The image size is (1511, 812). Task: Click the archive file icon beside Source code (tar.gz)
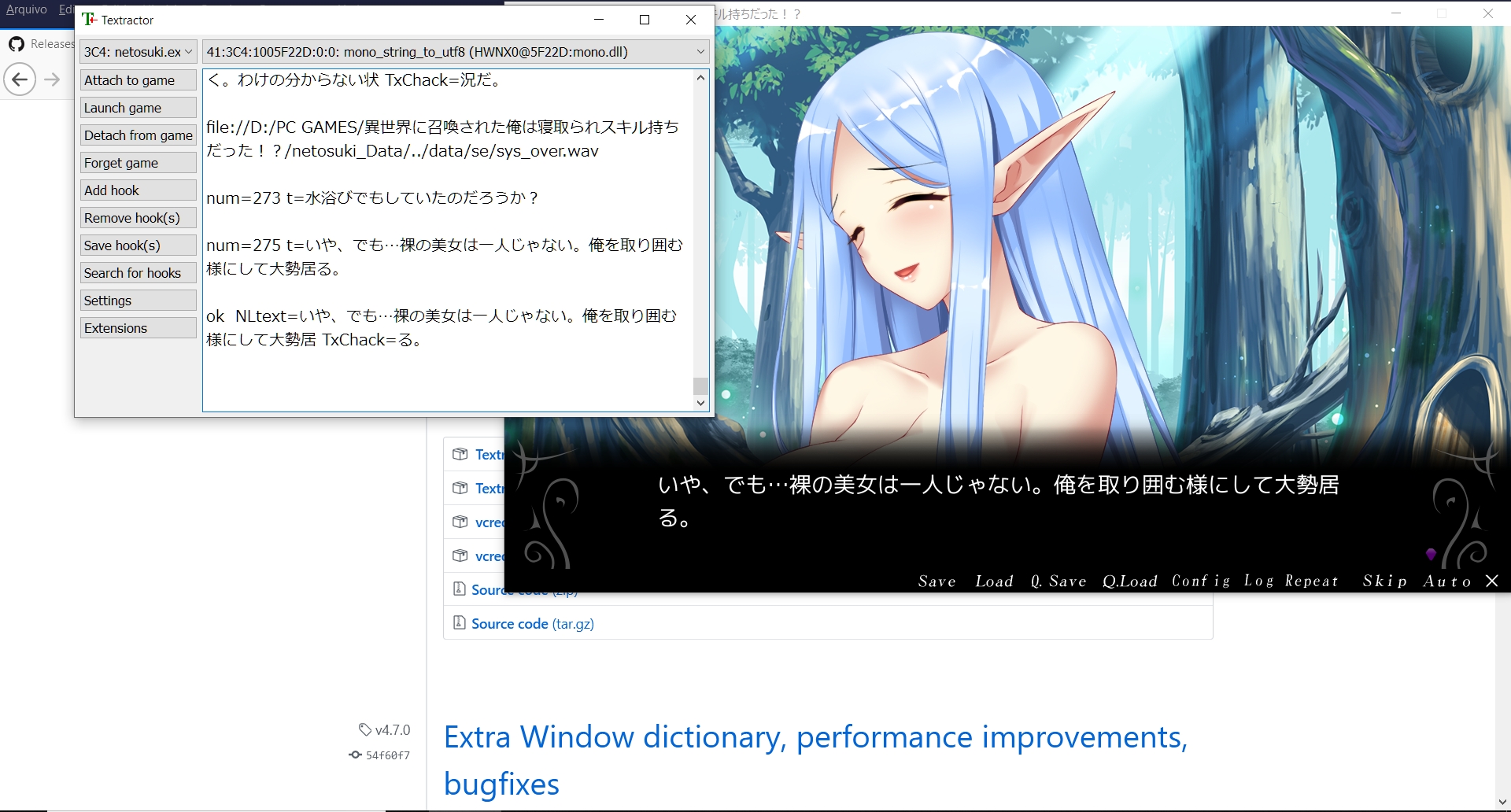pyautogui.click(x=460, y=622)
